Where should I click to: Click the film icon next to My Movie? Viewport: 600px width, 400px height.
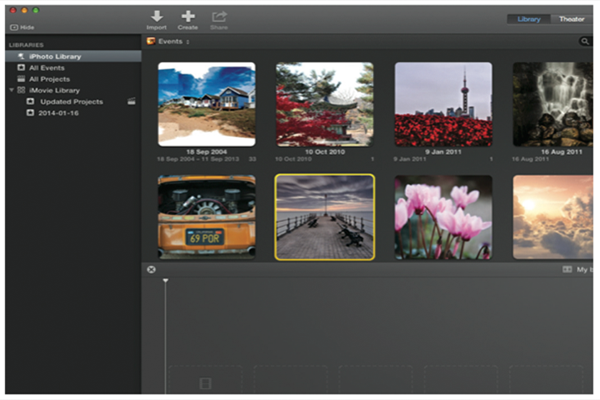[567, 269]
